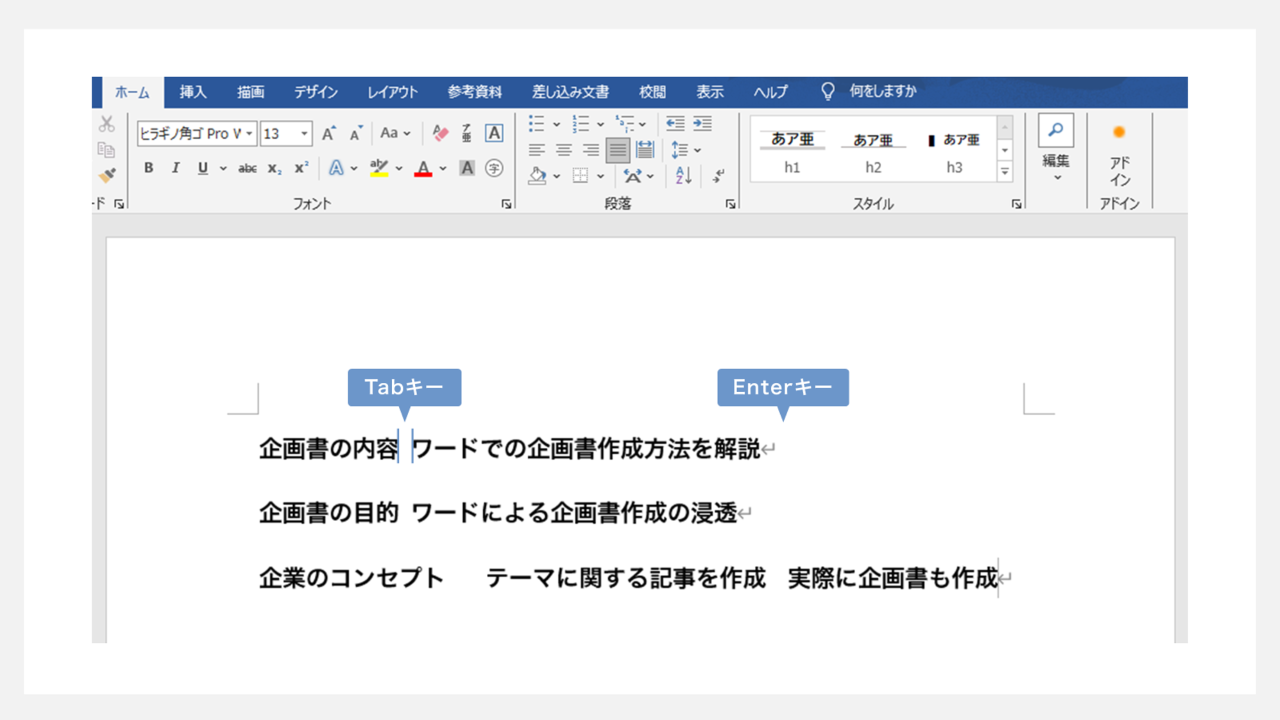Switch to the 参考資料 tab
Image resolution: width=1280 pixels, height=720 pixels.
point(475,92)
